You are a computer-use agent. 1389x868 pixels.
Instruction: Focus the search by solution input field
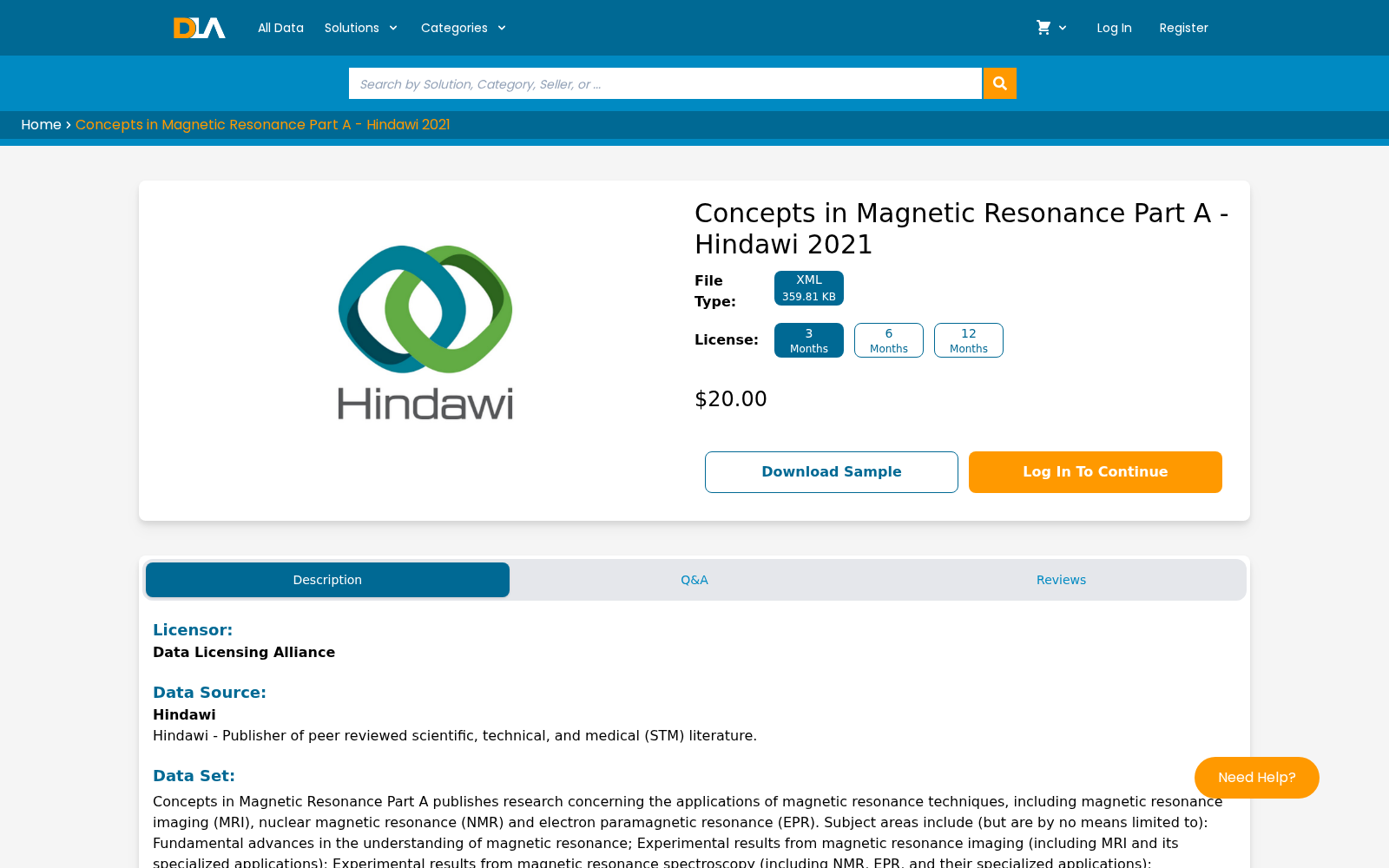coord(665,83)
